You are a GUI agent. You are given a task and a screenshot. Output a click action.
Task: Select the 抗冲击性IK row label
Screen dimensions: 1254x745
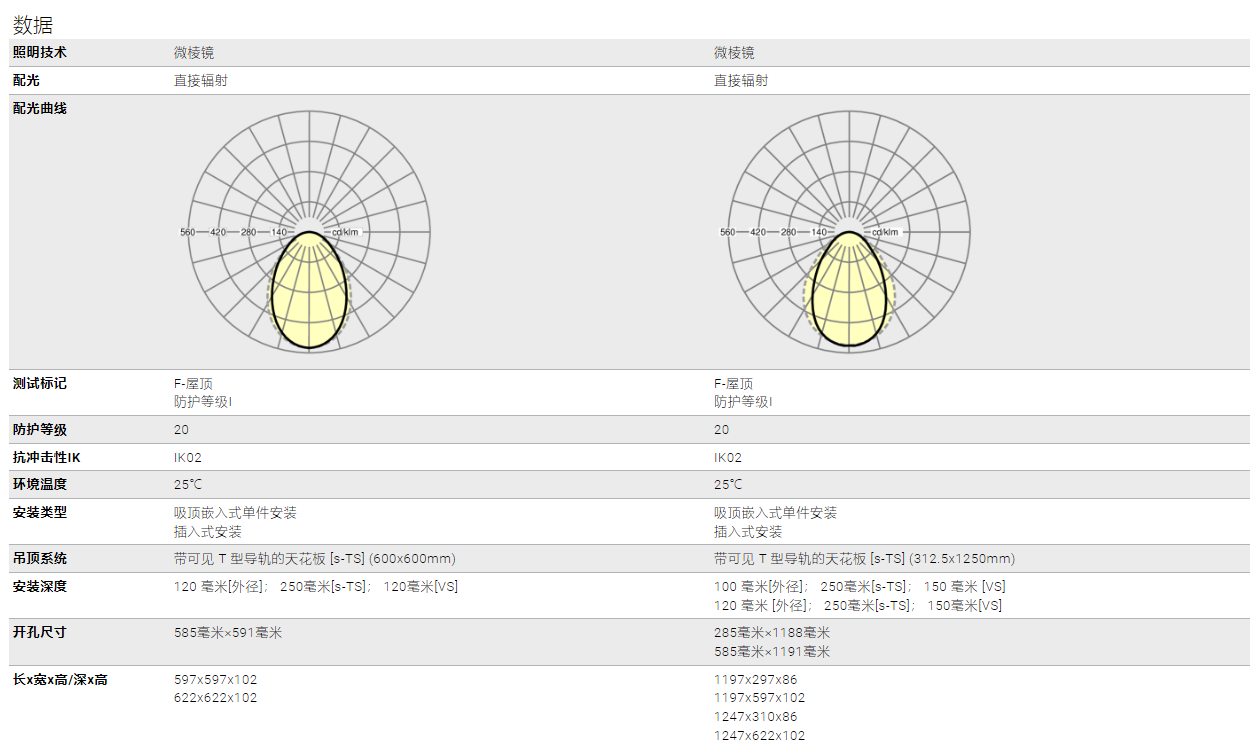click(46, 457)
